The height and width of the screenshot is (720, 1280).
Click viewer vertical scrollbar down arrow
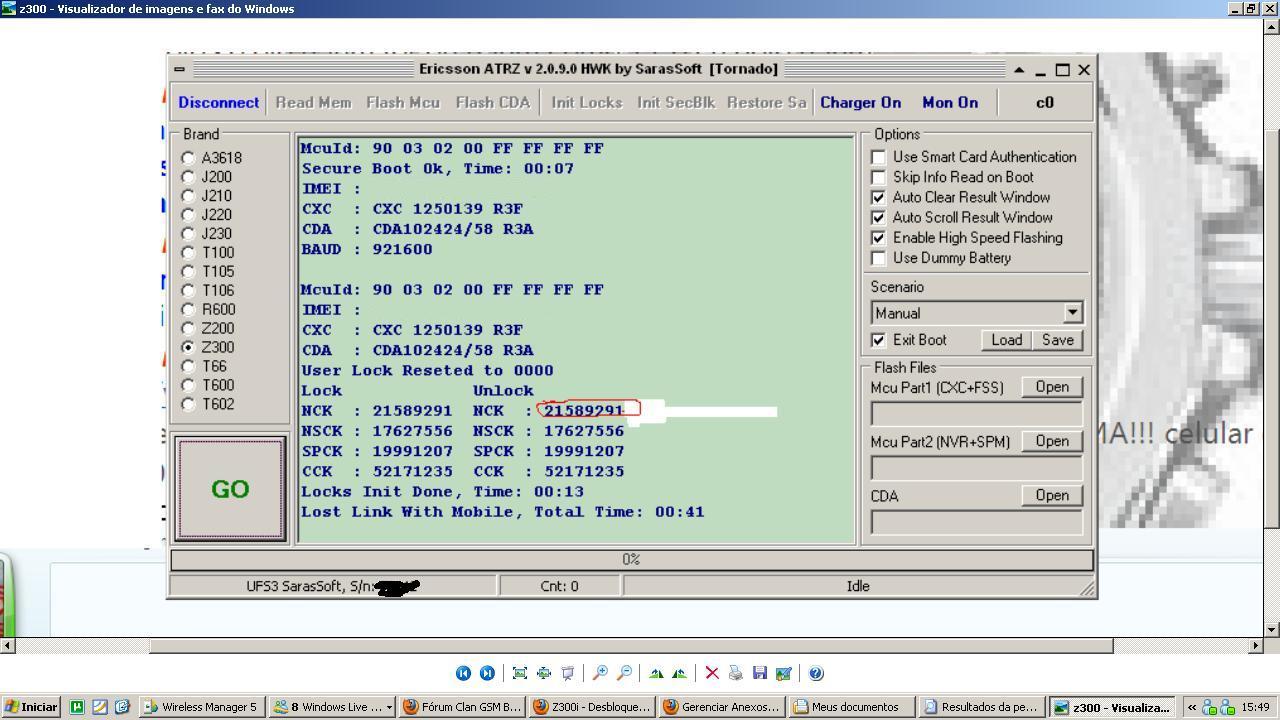pos(1272,630)
